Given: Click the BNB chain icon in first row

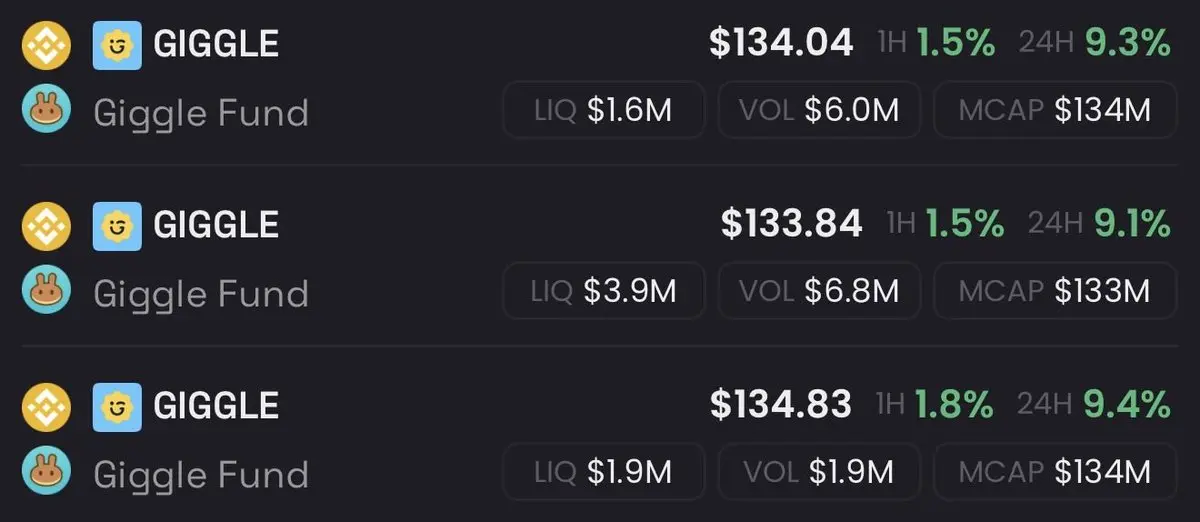Looking at the screenshot, I should point(46,45).
